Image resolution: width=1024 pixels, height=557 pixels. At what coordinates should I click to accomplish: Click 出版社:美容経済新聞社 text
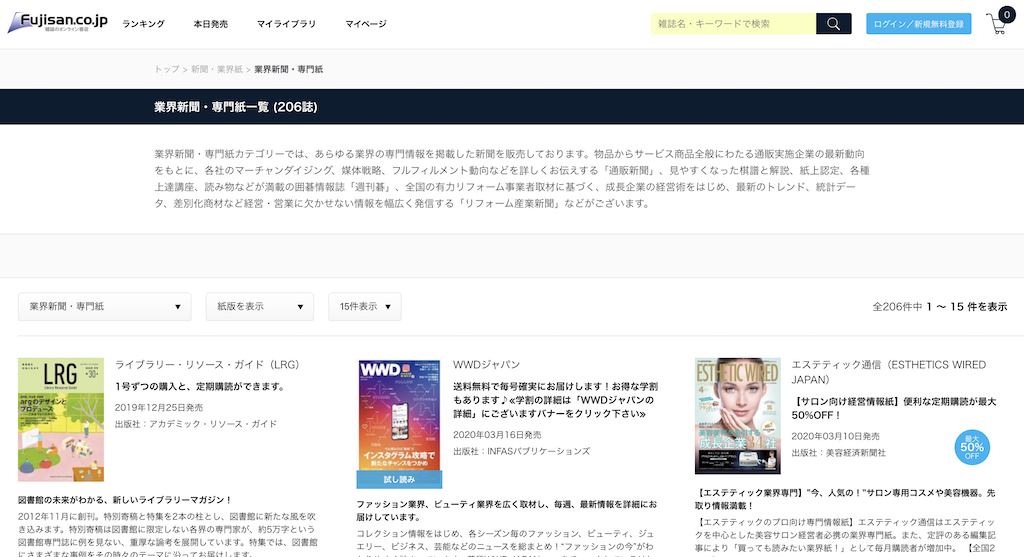(839, 453)
